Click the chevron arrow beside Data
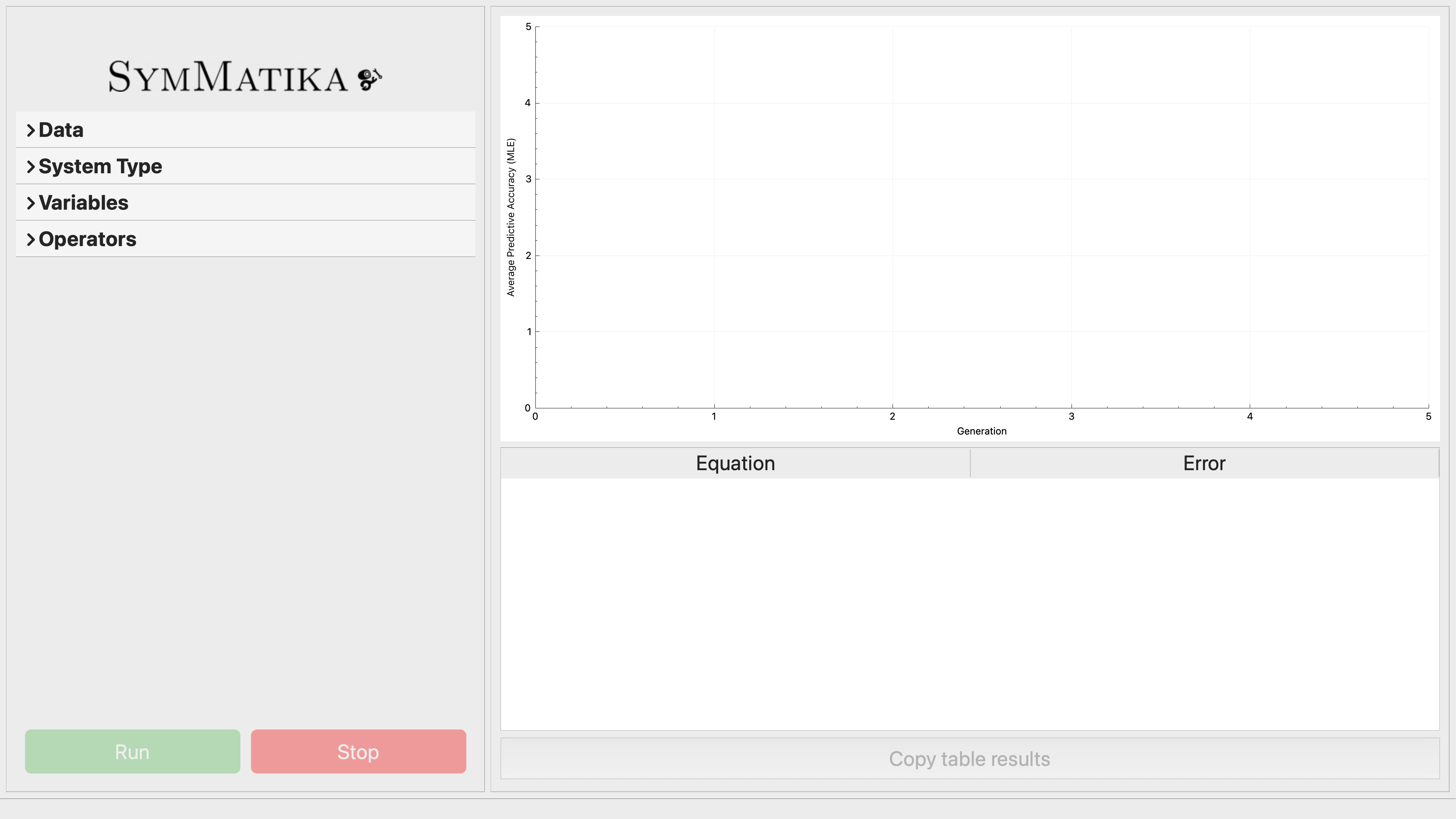1456x819 pixels. (31, 130)
